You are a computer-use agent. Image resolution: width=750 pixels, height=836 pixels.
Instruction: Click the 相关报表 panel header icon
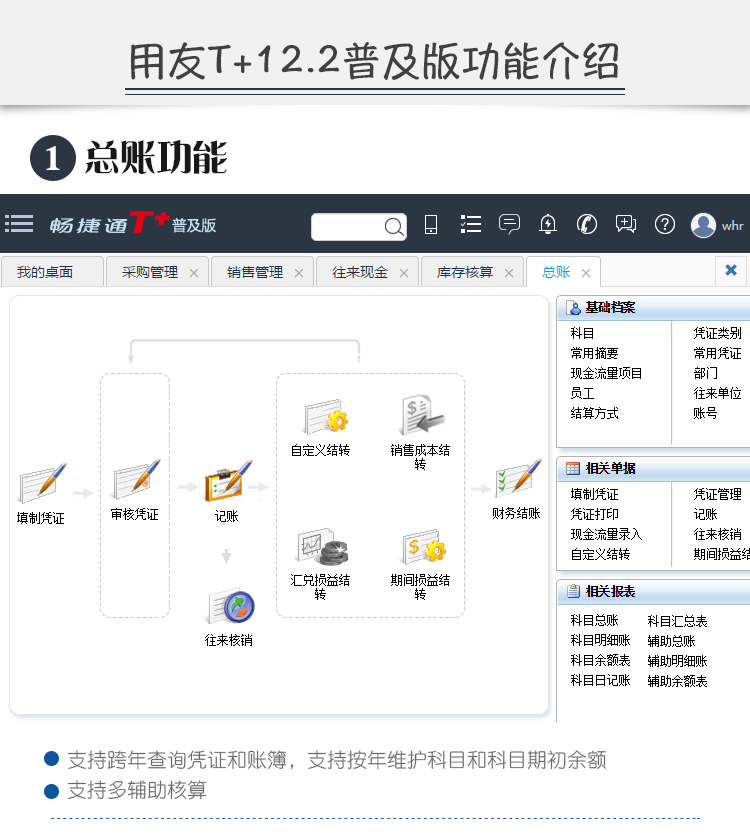tap(574, 591)
